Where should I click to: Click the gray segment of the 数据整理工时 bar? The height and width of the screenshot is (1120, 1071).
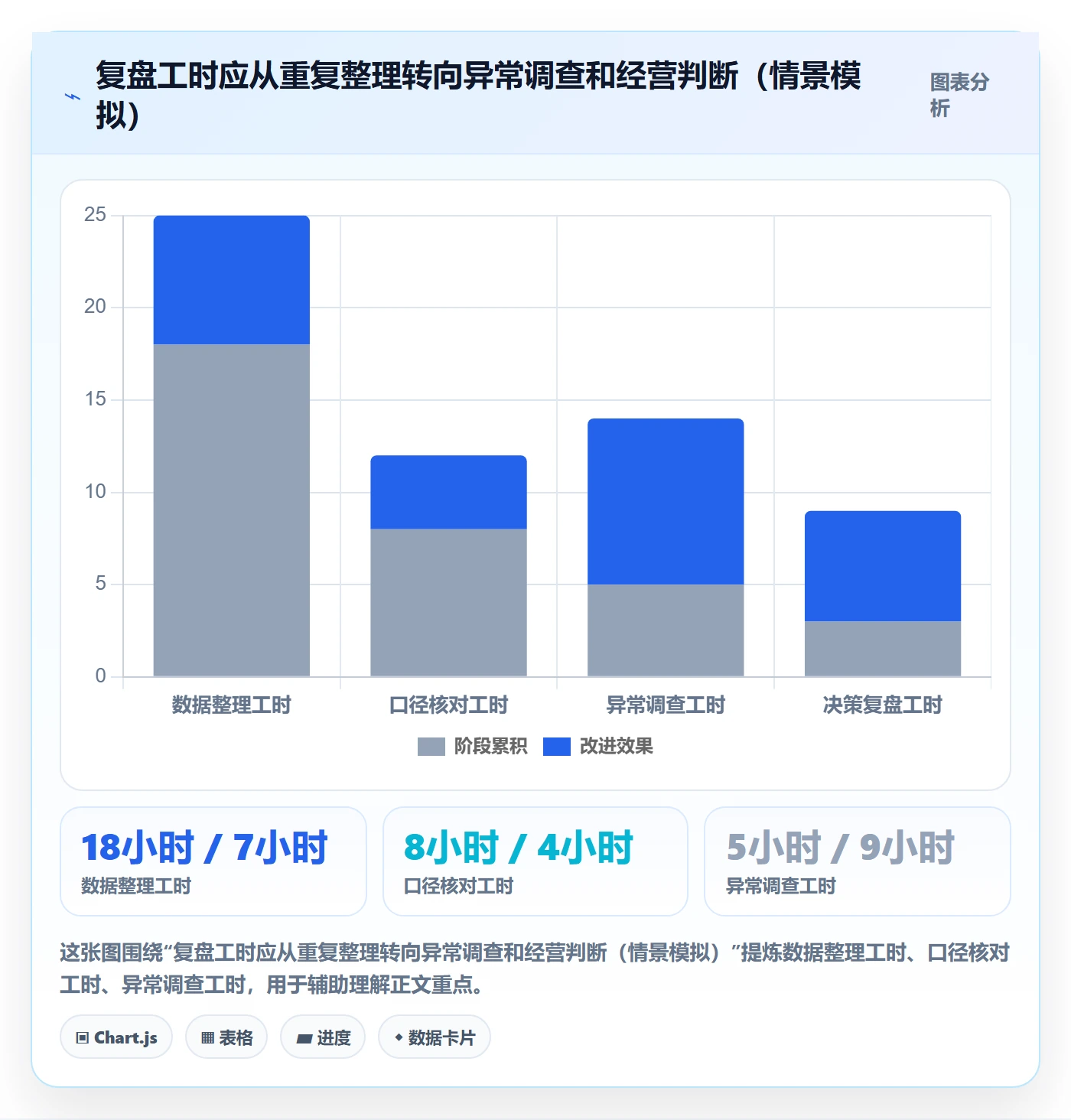232,510
